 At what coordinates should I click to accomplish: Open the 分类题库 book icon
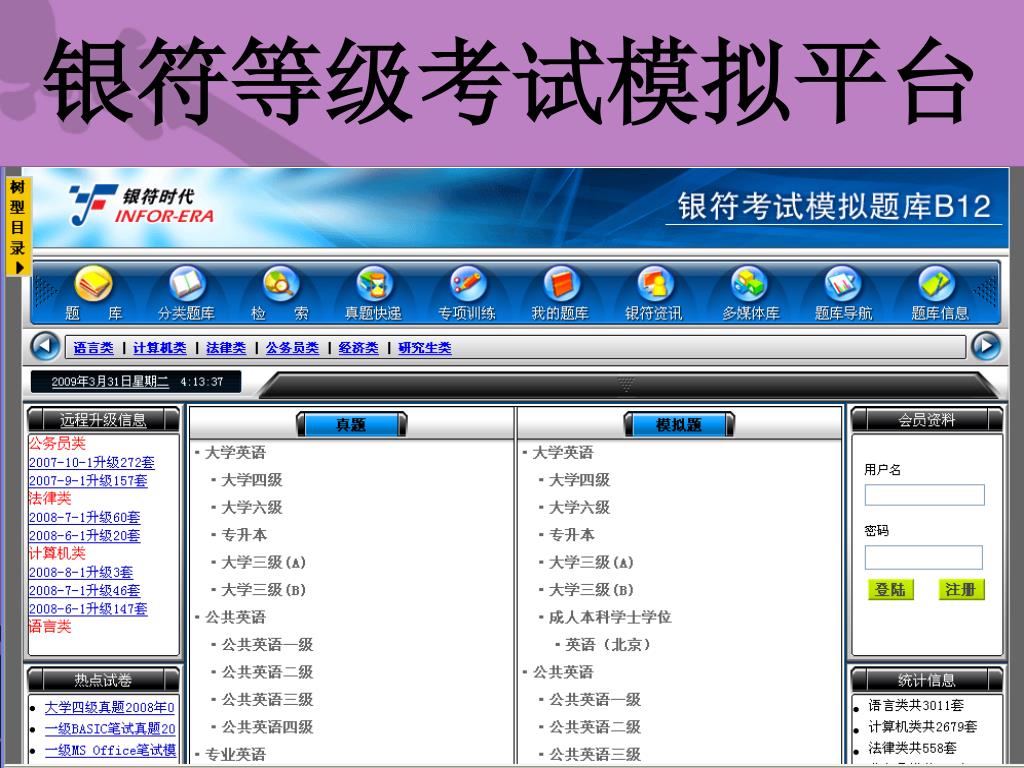tap(187, 284)
